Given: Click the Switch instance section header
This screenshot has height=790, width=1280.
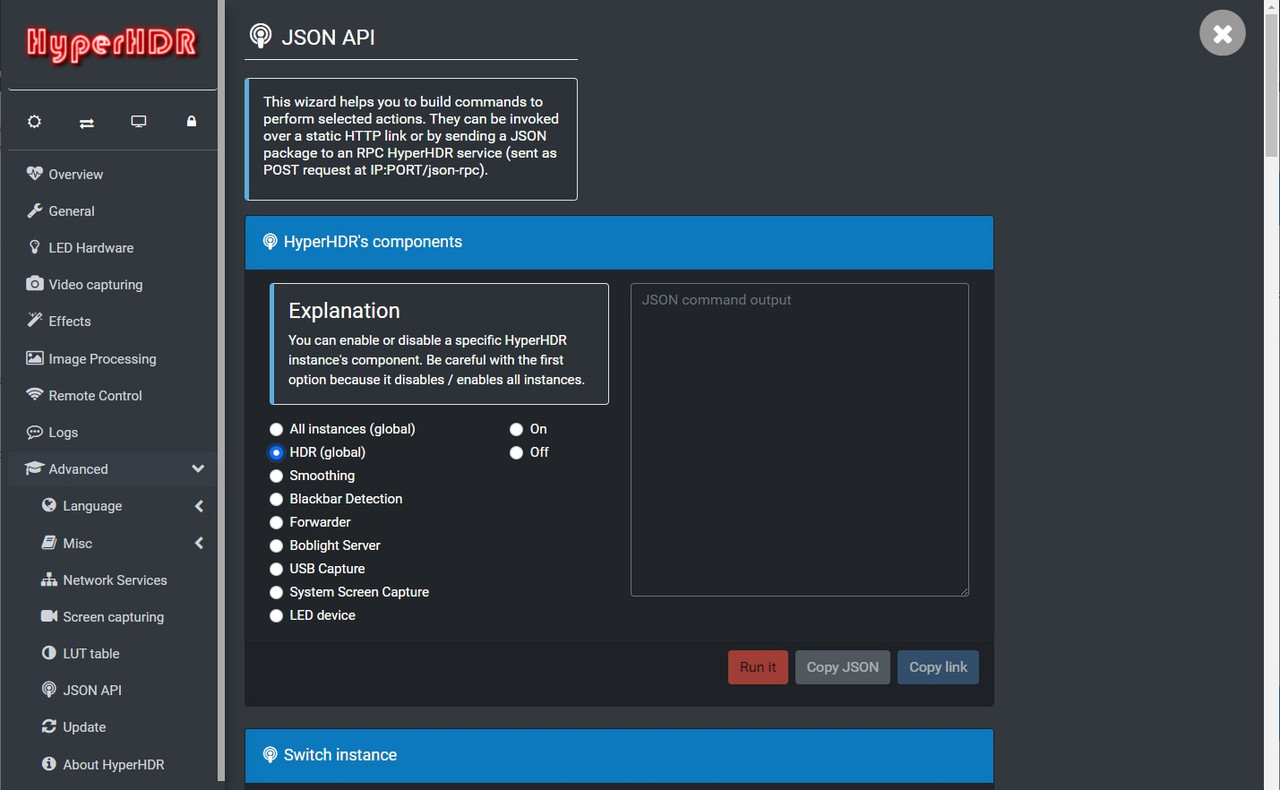Looking at the screenshot, I should pos(619,755).
